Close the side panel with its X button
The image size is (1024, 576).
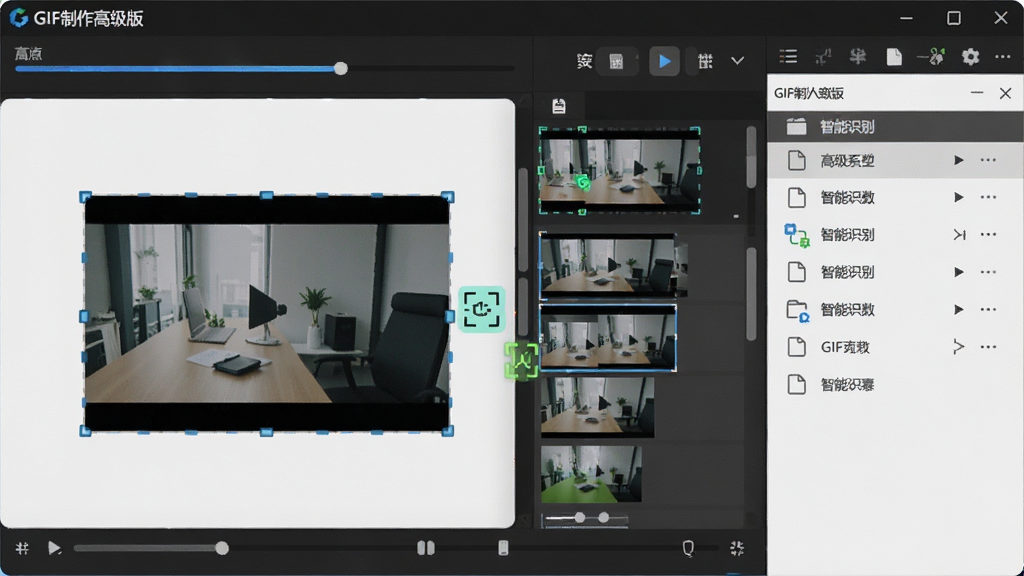tap(1005, 93)
